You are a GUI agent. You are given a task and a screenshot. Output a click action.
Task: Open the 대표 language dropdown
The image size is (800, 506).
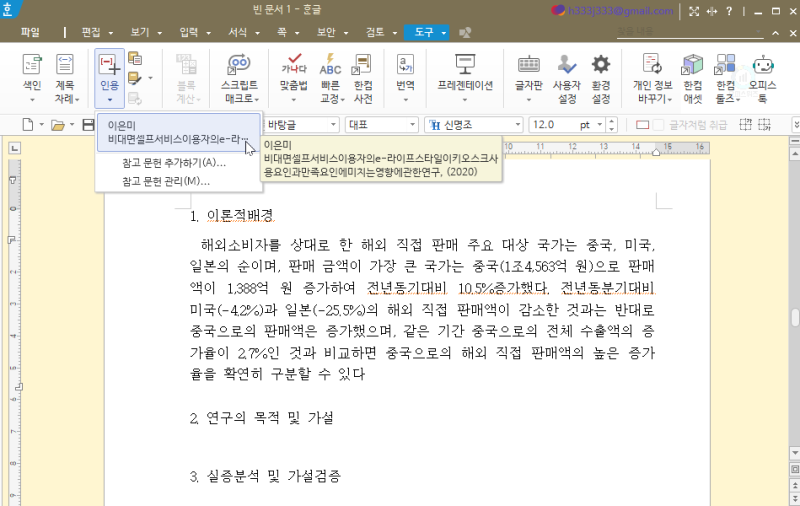412,124
